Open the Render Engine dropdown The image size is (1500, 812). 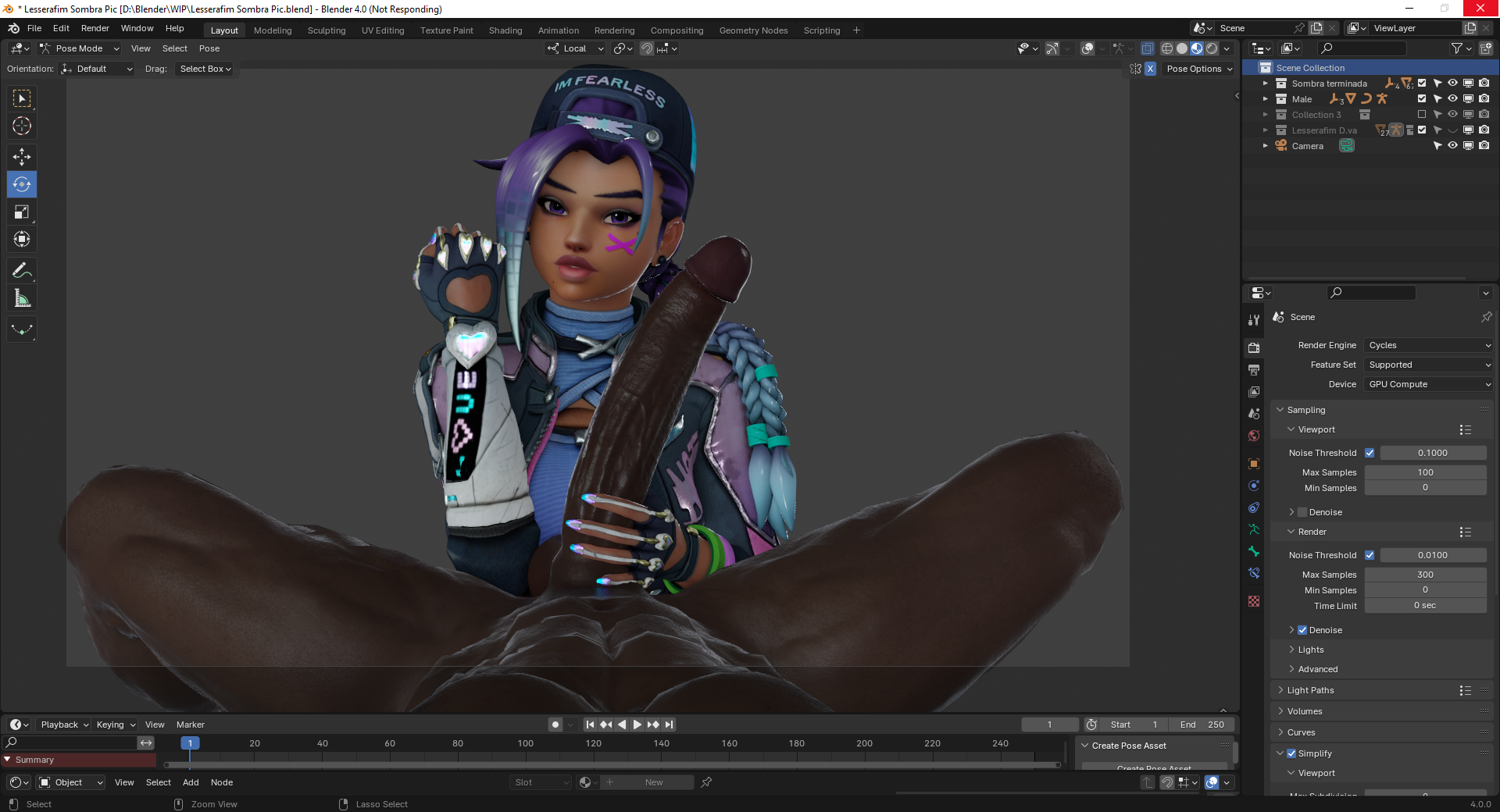[x=1428, y=345]
